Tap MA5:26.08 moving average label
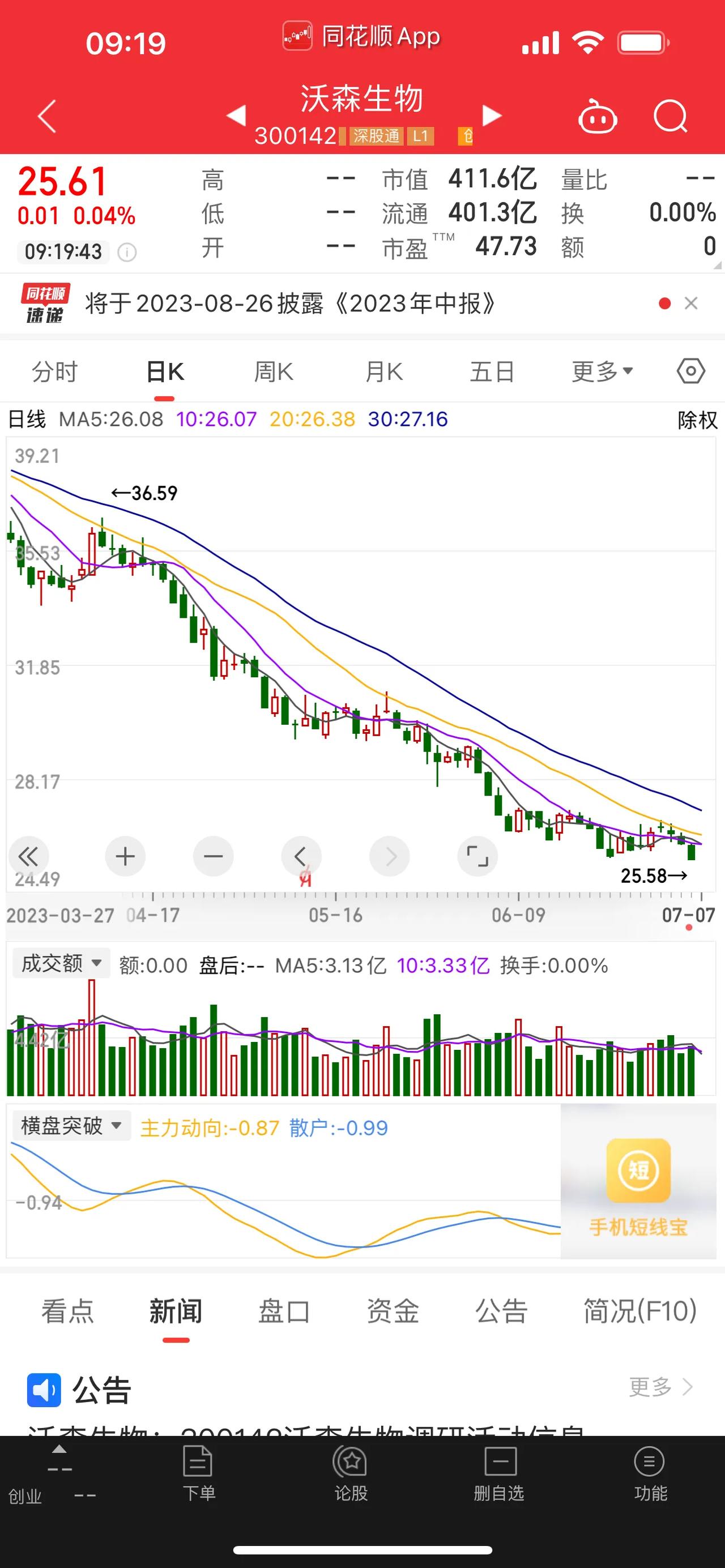 click(x=111, y=420)
